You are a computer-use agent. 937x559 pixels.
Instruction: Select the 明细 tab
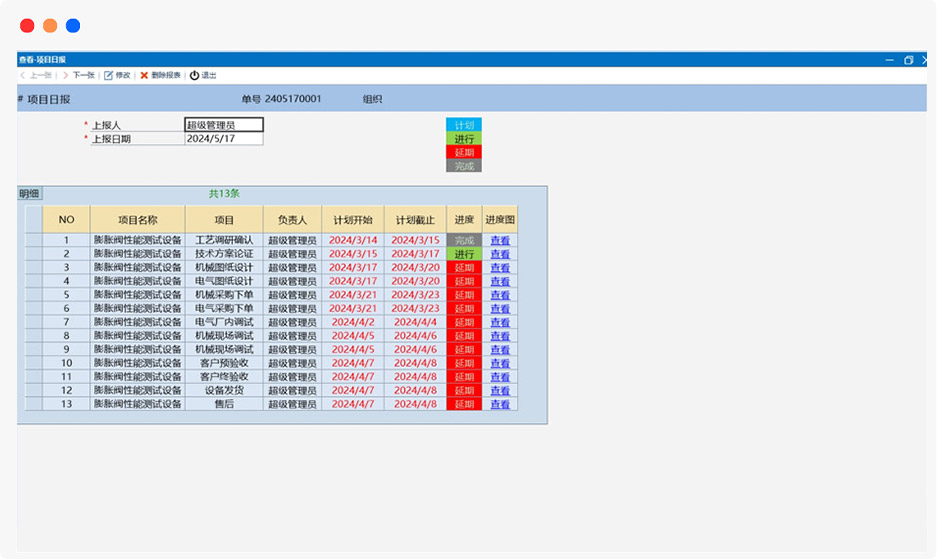coord(29,193)
